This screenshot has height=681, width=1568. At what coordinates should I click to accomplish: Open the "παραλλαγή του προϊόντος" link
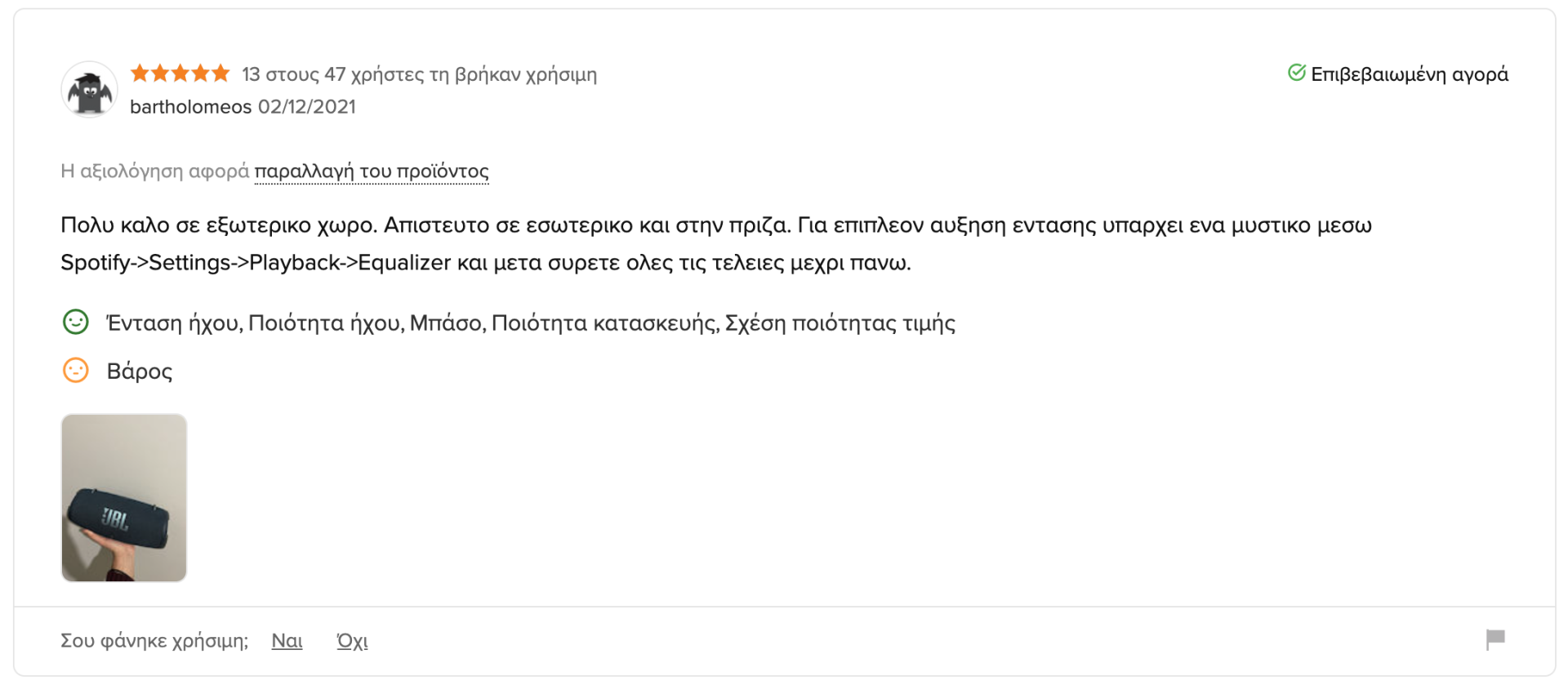click(x=372, y=171)
